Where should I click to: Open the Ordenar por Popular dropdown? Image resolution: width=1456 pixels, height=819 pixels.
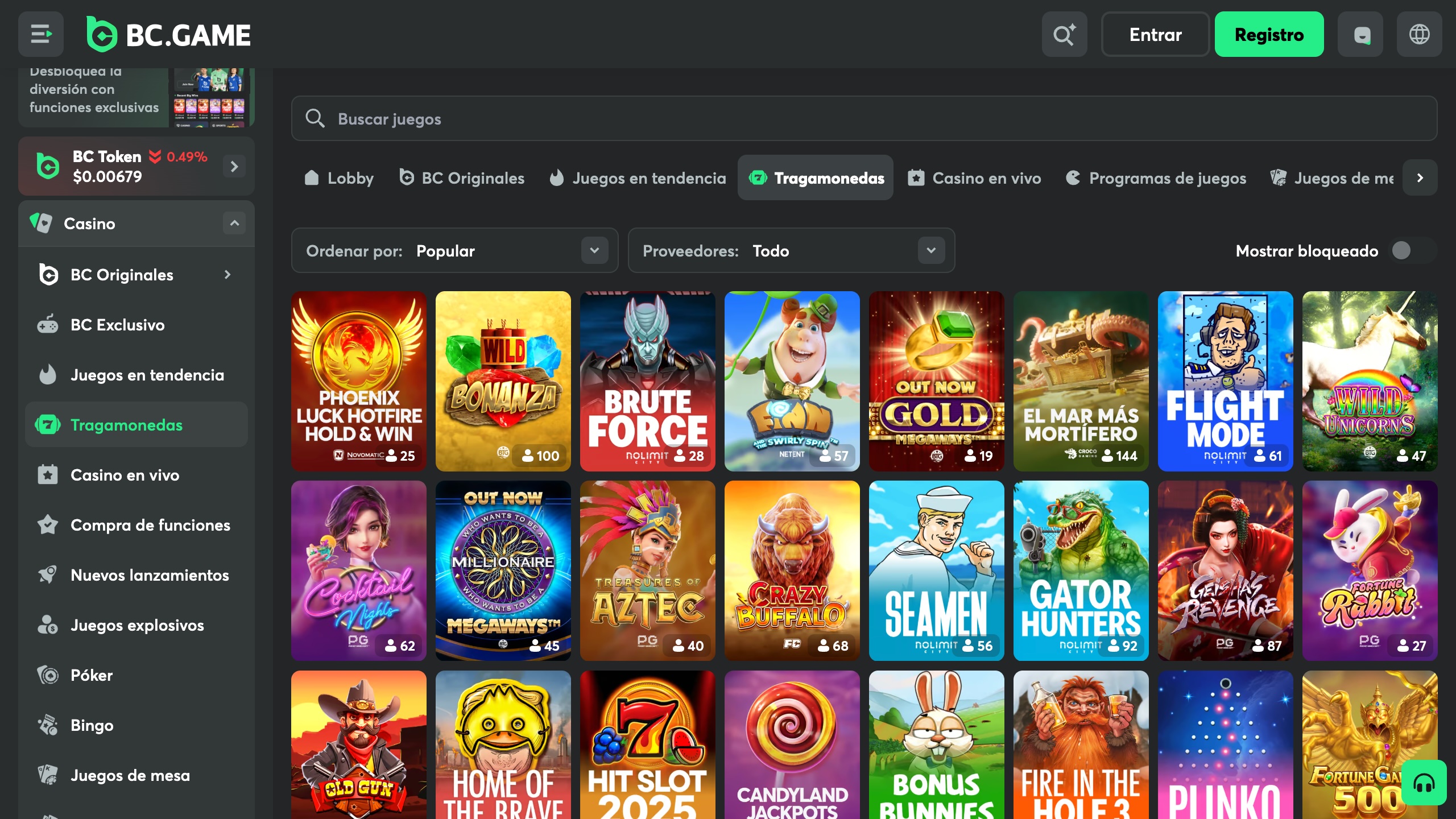[x=595, y=250]
